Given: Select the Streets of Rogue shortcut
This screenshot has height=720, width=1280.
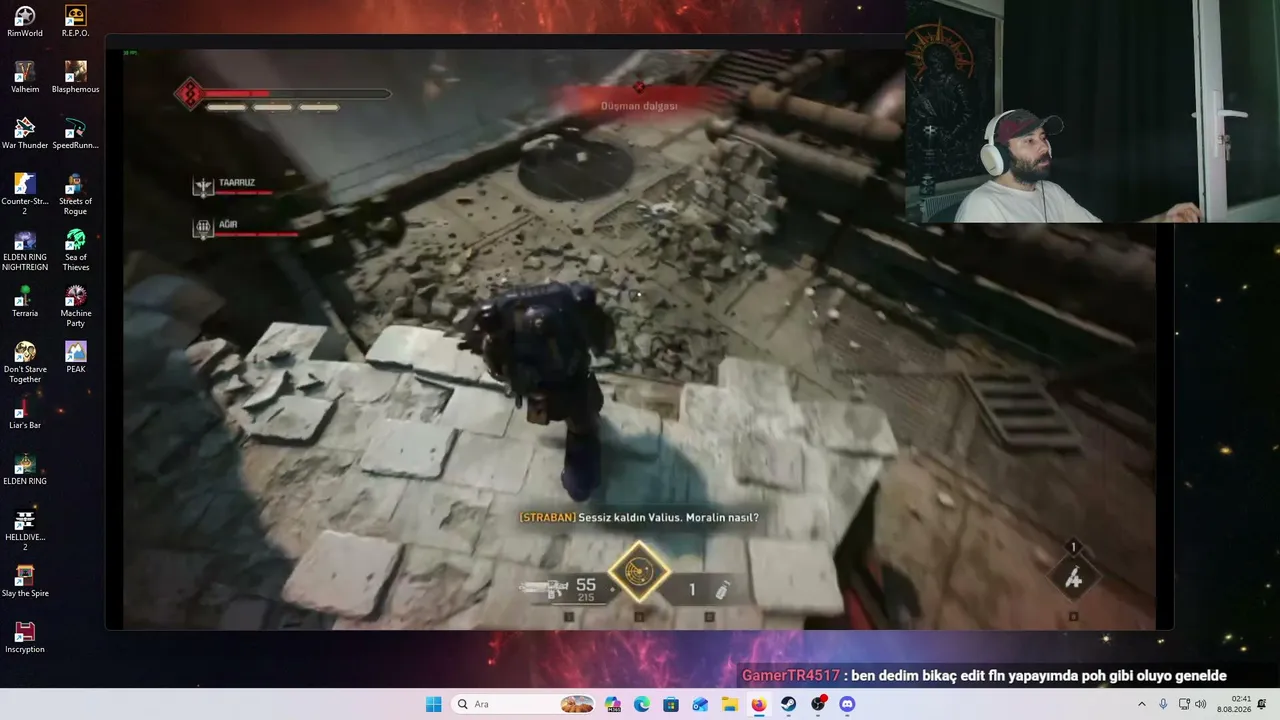Looking at the screenshot, I should click(x=75, y=194).
